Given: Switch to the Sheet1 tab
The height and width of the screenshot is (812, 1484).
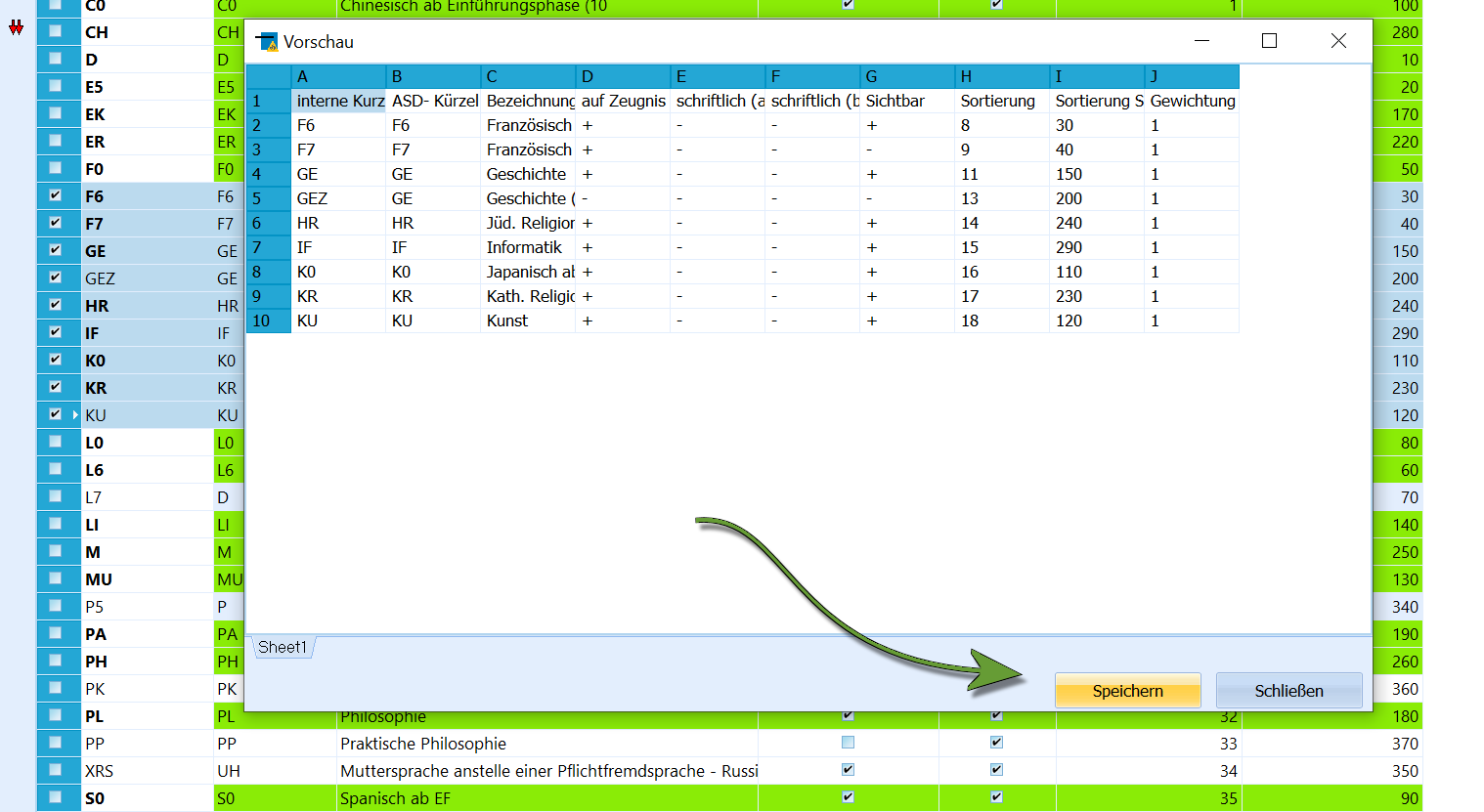Looking at the screenshot, I should [x=283, y=647].
